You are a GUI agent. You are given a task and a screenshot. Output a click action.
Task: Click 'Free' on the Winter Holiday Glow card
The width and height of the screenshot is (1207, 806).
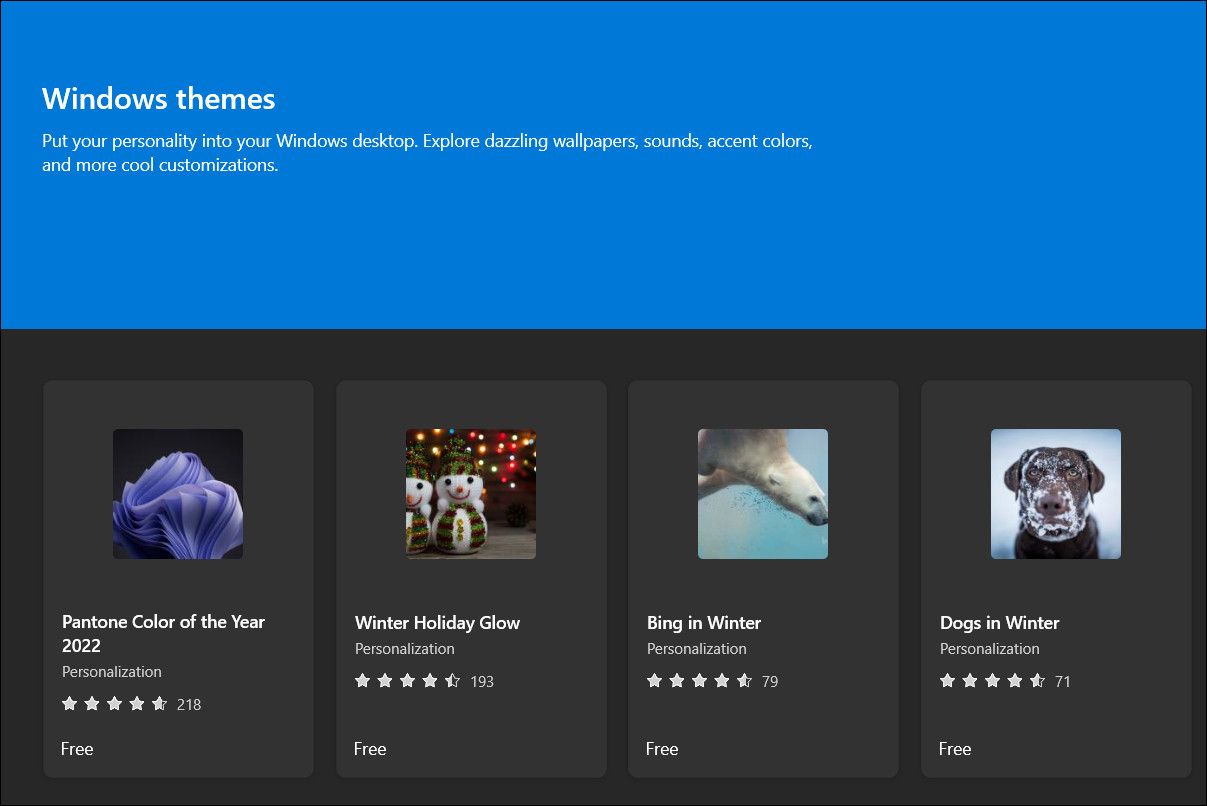click(x=370, y=748)
